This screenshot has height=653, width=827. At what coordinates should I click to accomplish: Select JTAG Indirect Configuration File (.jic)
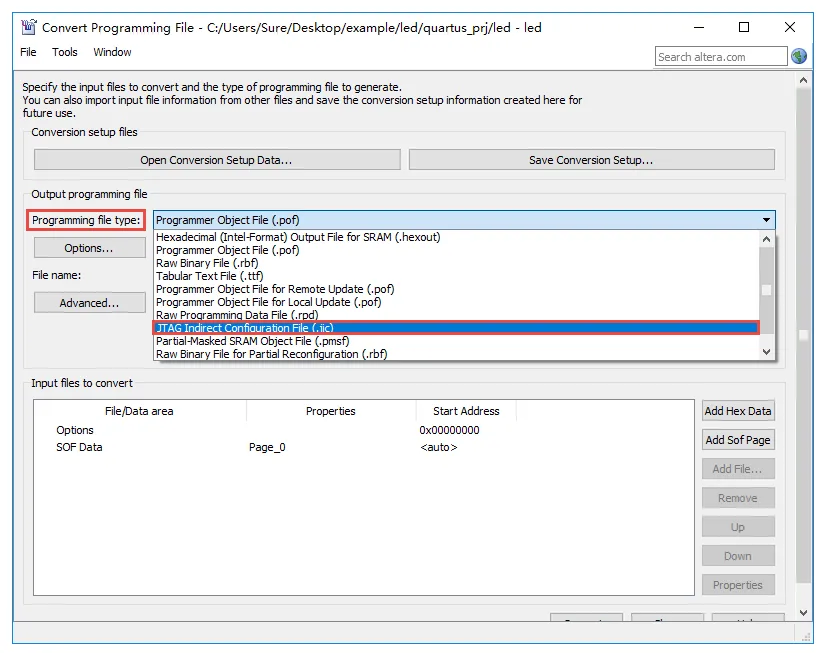(457, 328)
